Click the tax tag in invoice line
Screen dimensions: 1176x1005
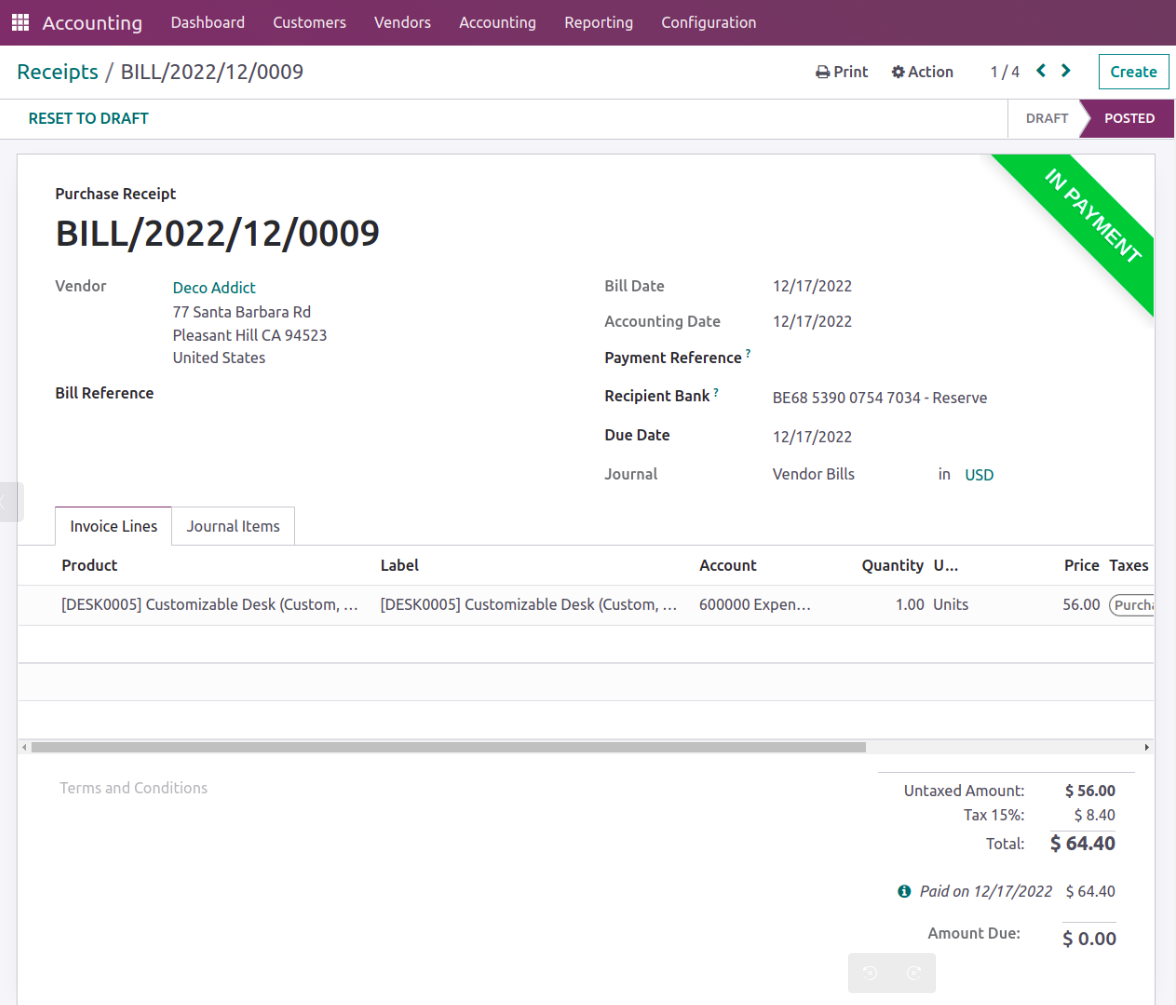click(1132, 605)
